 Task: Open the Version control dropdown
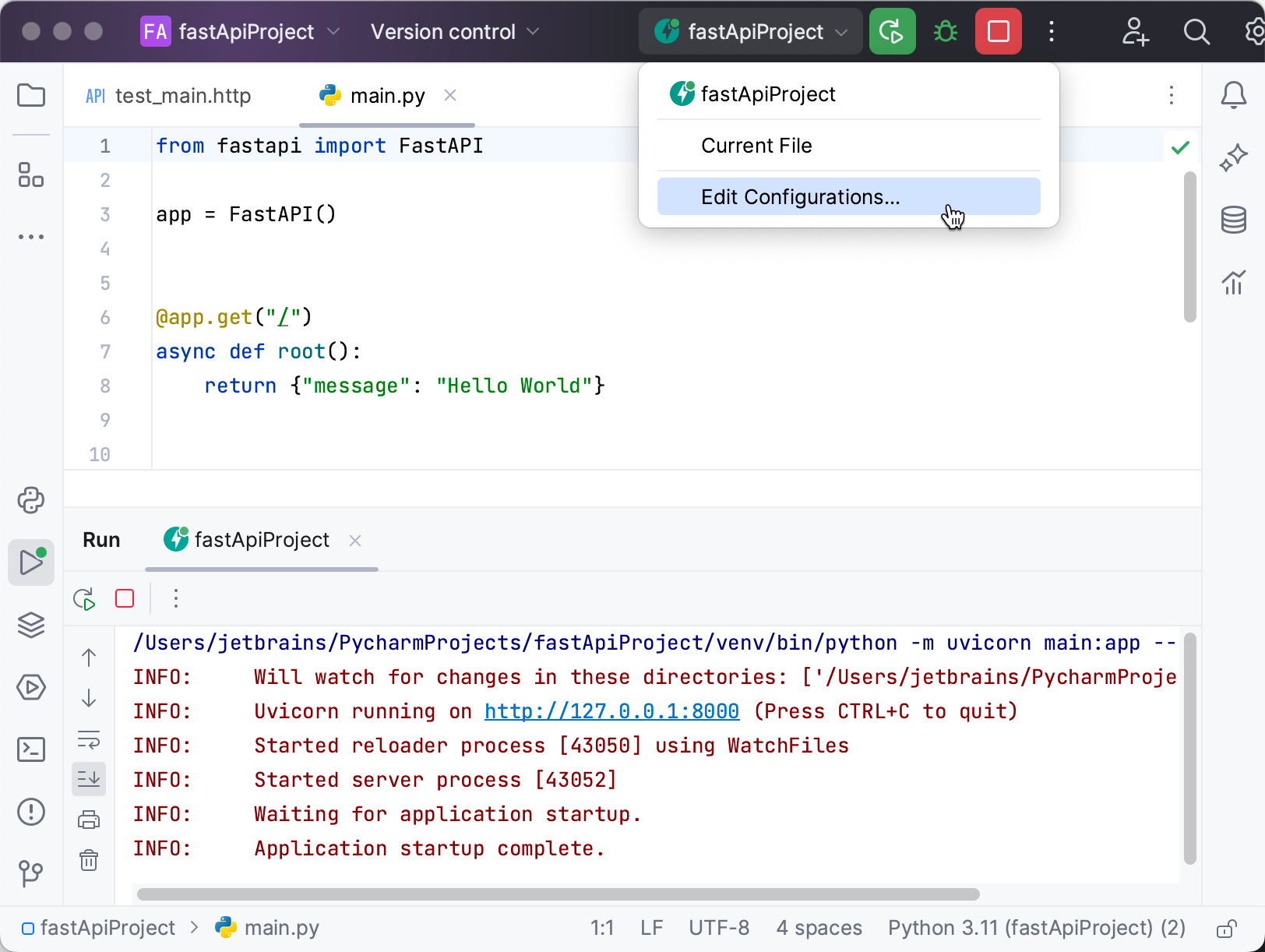pos(454,32)
